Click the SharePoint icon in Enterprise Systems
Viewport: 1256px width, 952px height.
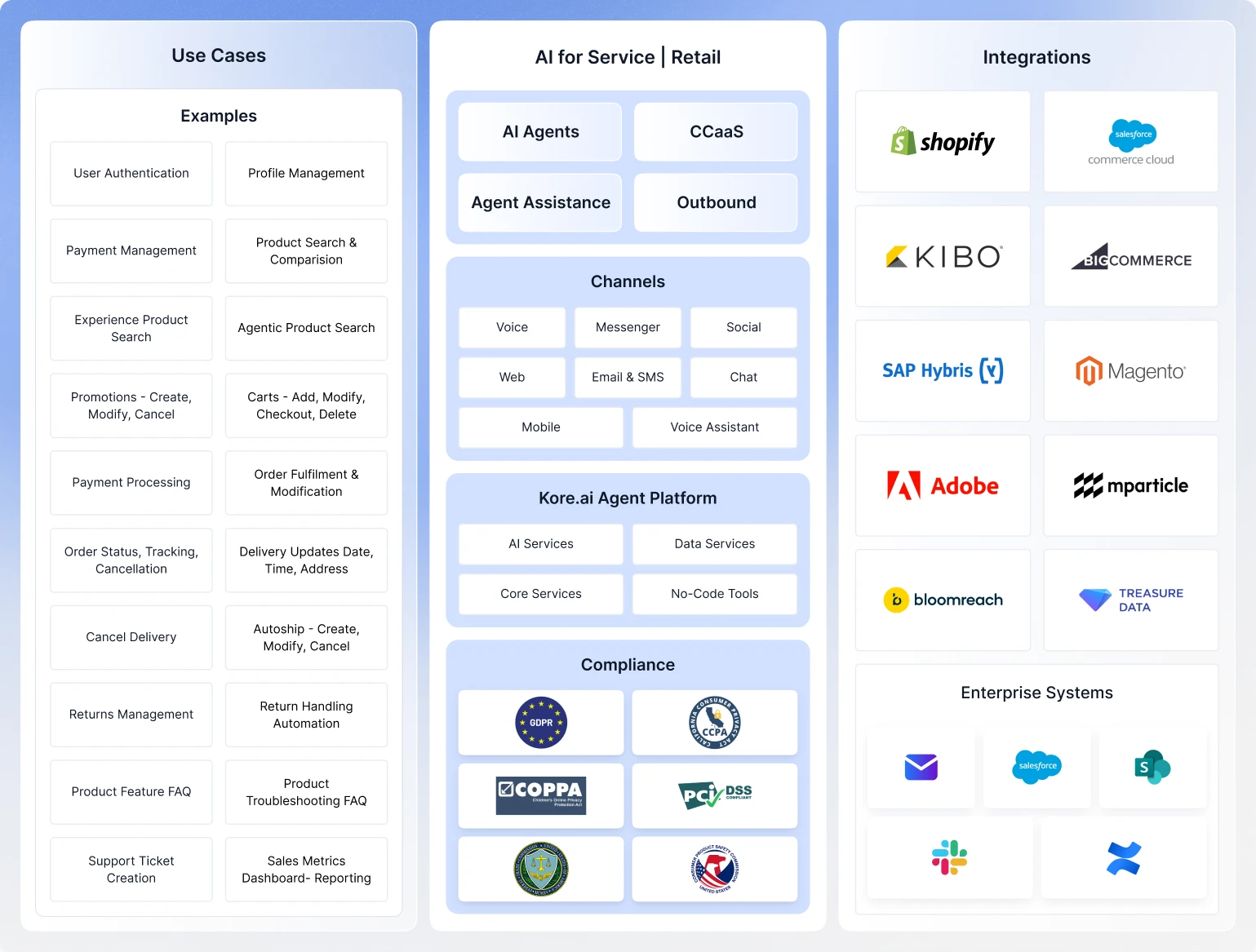coord(1152,767)
